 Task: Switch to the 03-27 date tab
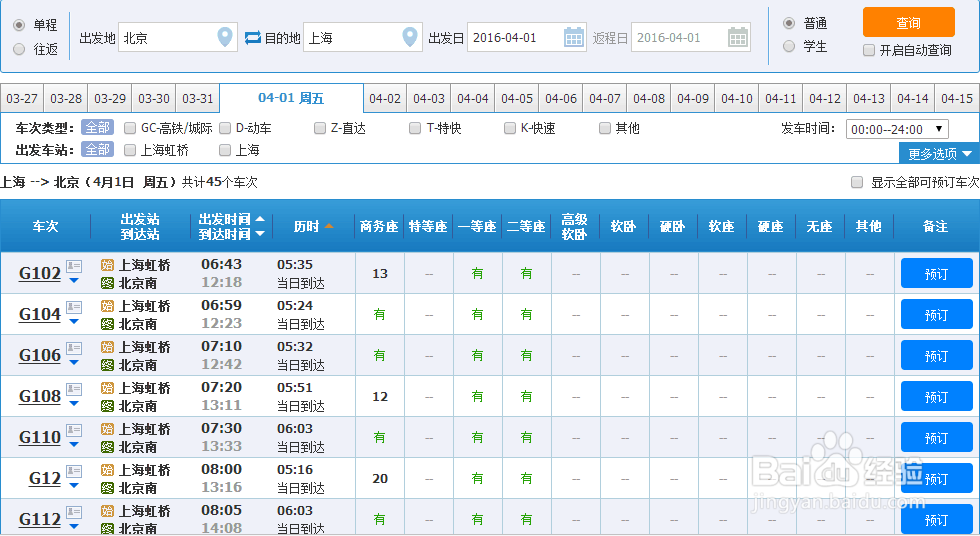click(22, 99)
